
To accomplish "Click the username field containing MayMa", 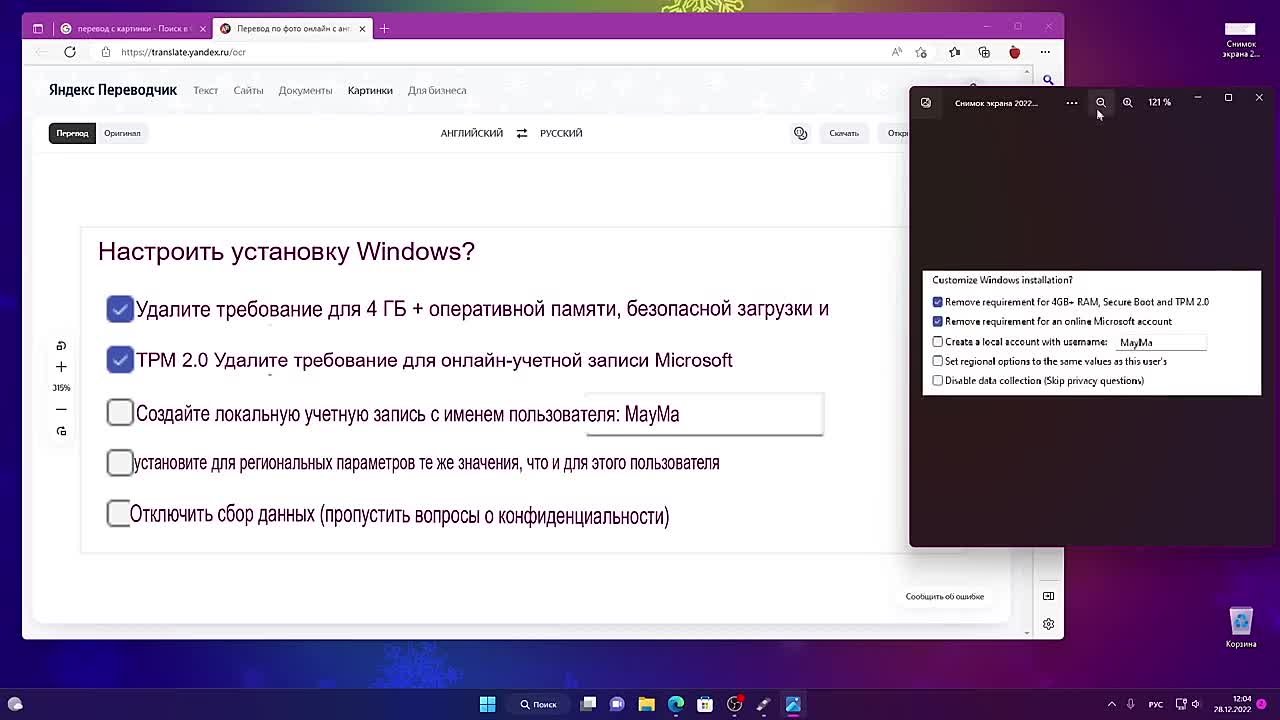I will pyautogui.click(x=1160, y=342).
